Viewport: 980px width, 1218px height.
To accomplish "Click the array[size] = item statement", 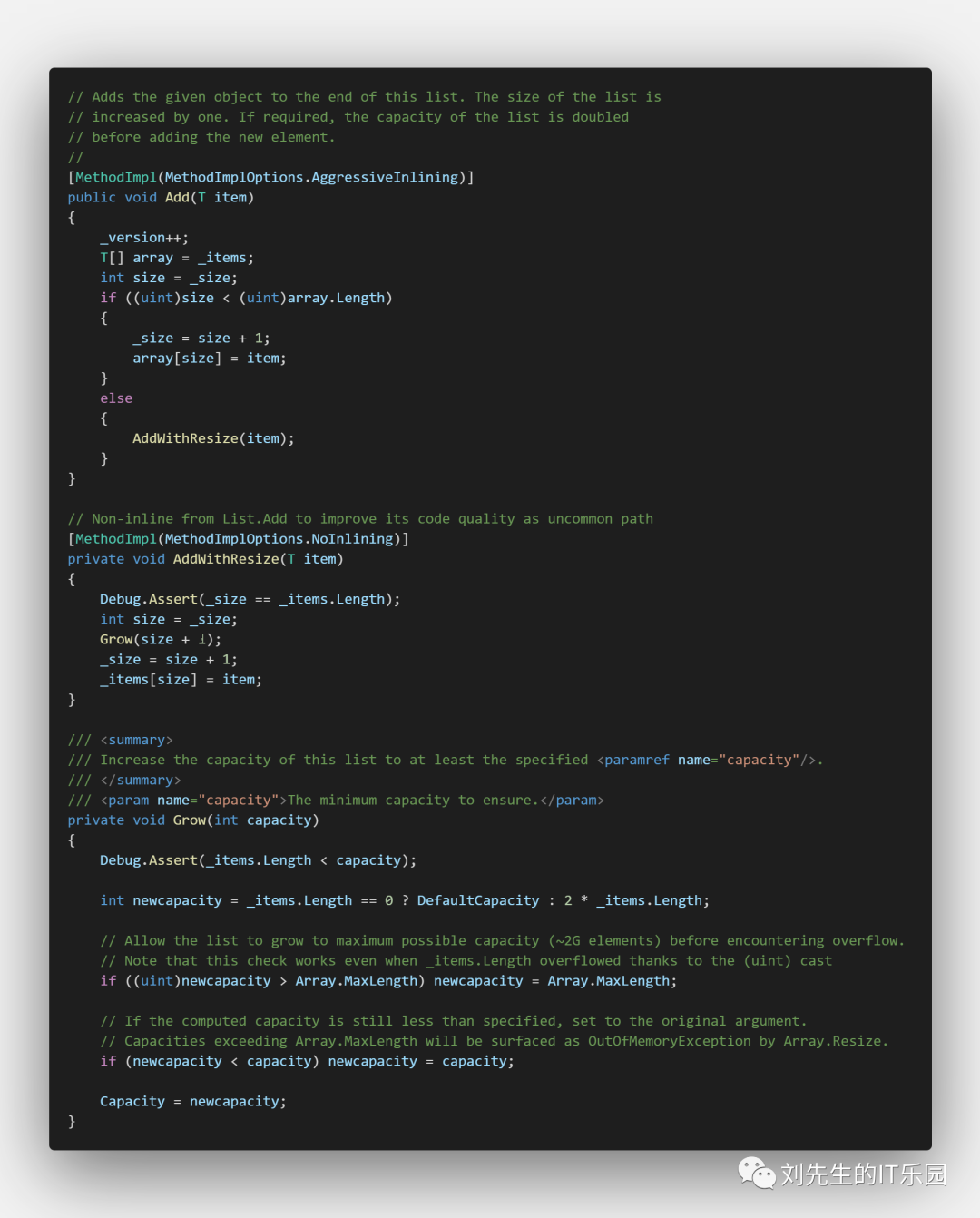I will [x=209, y=359].
